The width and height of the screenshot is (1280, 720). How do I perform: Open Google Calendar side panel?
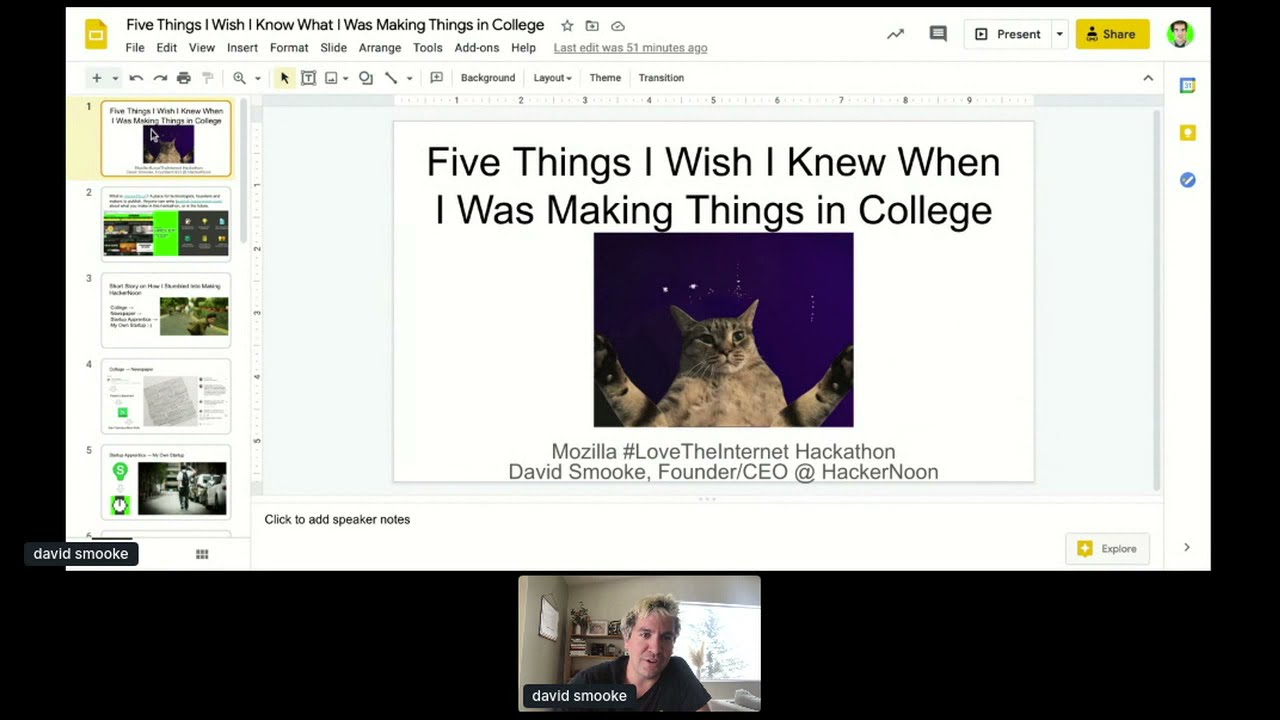click(x=1187, y=86)
